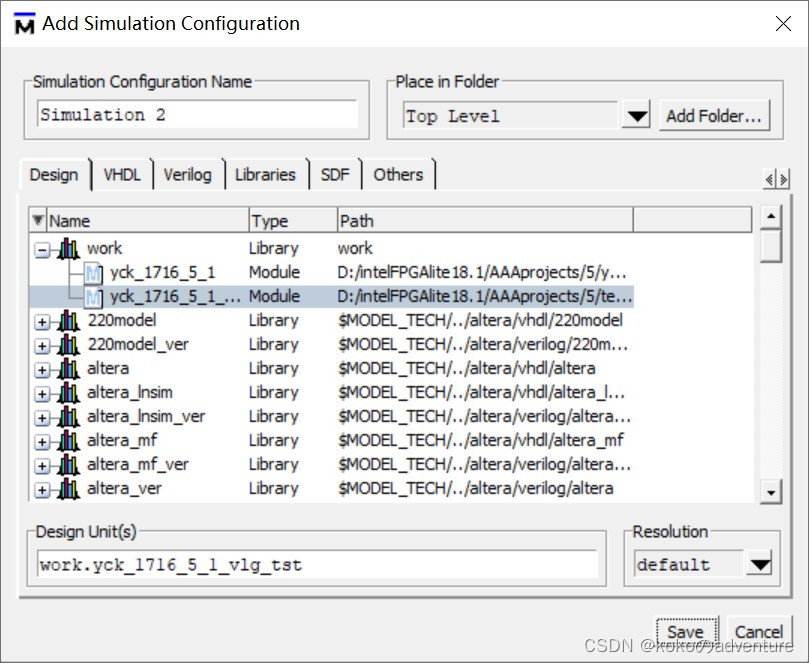The width and height of the screenshot is (809, 663).
Task: Click the vertical scrollbar thumb
Action: (x=771, y=246)
